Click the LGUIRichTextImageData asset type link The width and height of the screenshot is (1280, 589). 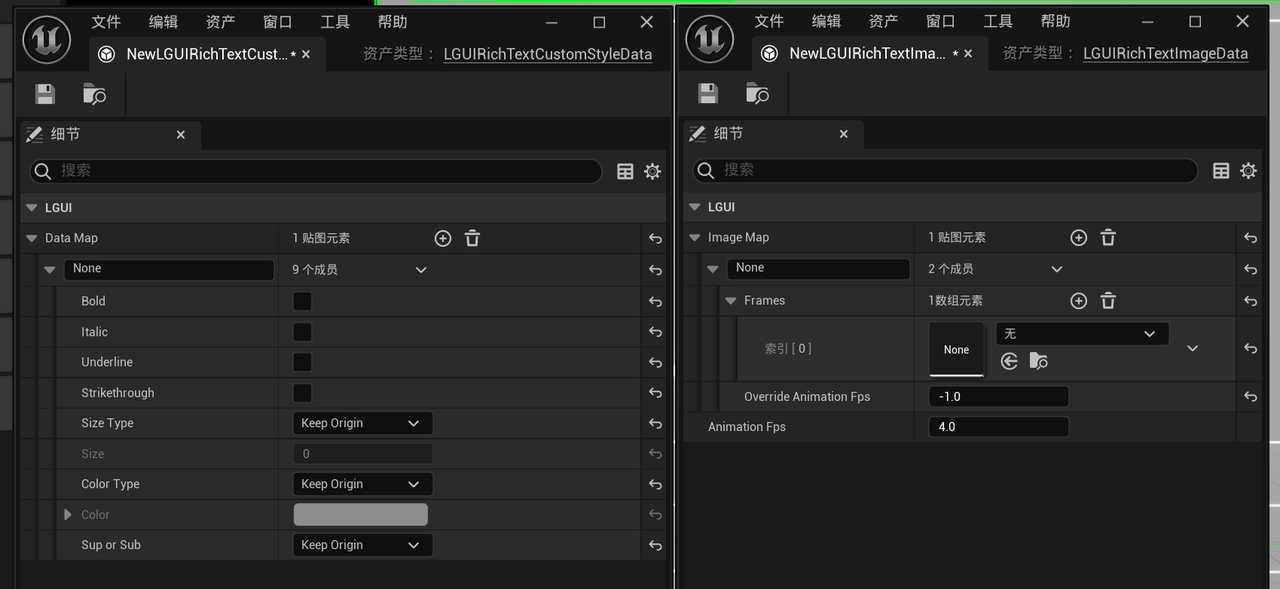coord(1165,54)
